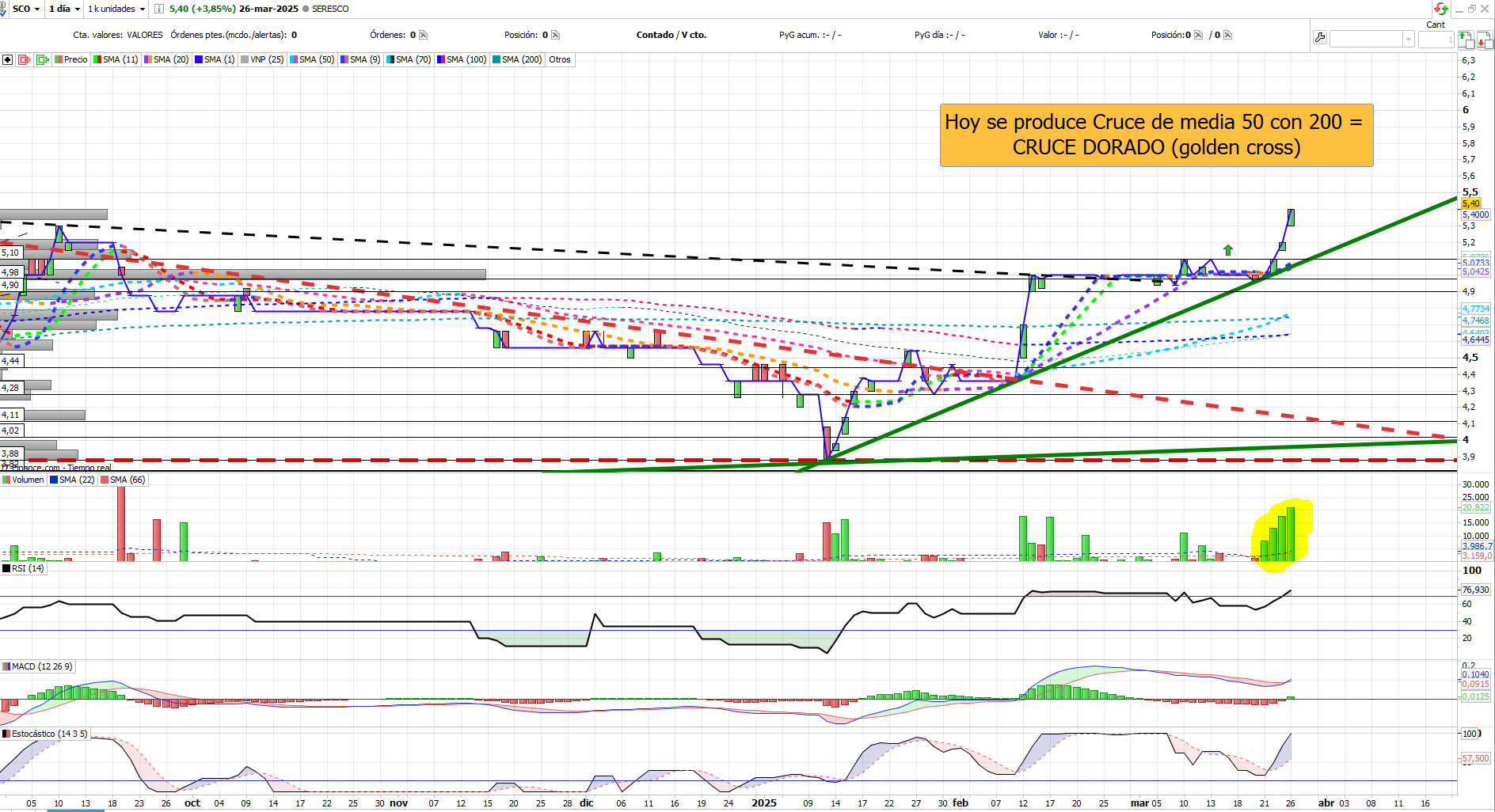Click the RSI (14) panel label
This screenshot has width=1495, height=812.
tap(23, 568)
